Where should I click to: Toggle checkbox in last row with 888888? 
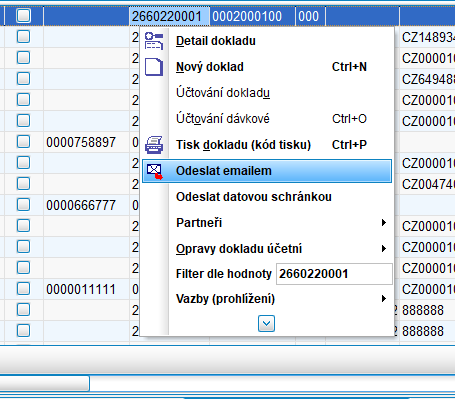click(x=23, y=331)
